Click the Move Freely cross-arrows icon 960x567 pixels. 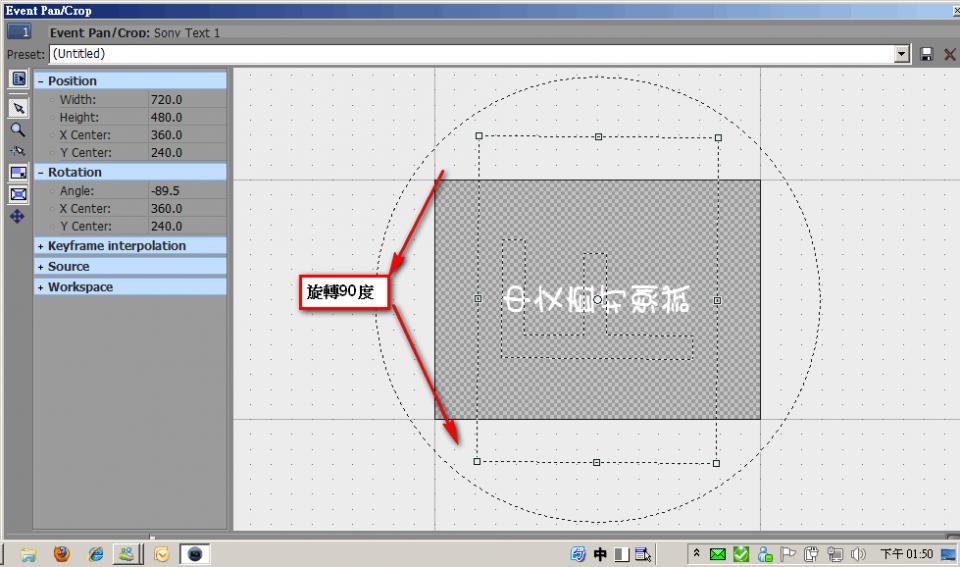[x=18, y=216]
